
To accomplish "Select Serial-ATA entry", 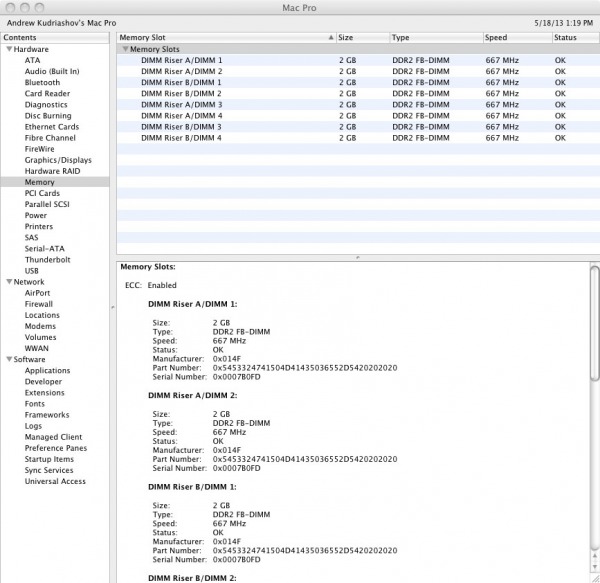I will (x=45, y=249).
